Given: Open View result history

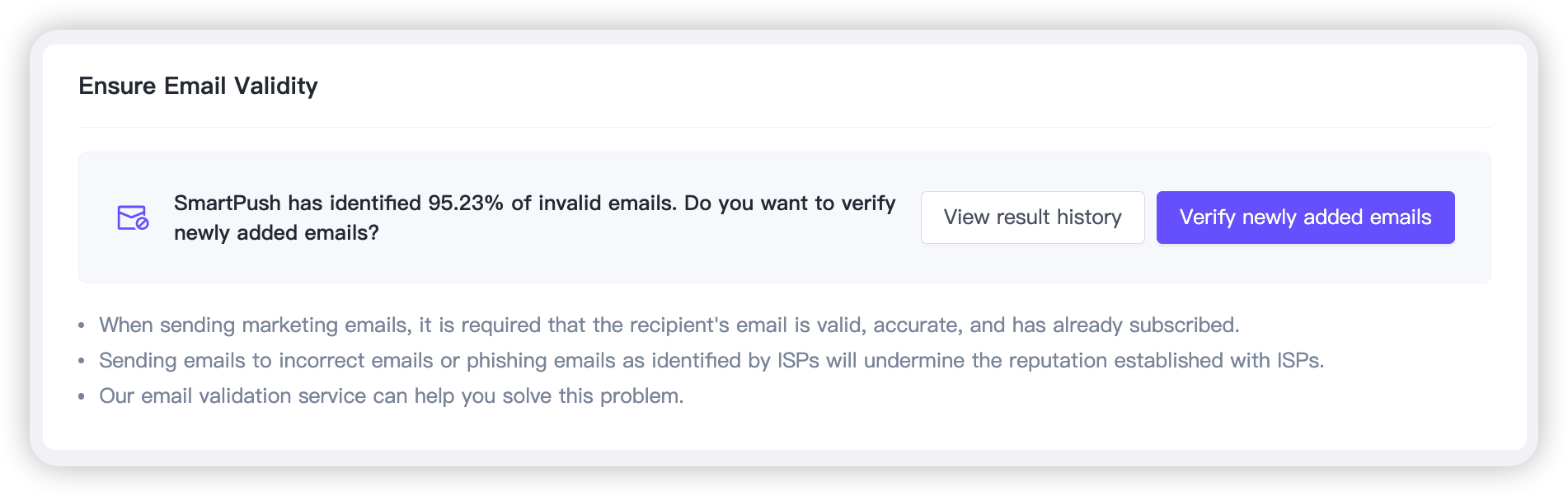Looking at the screenshot, I should (x=1032, y=218).
